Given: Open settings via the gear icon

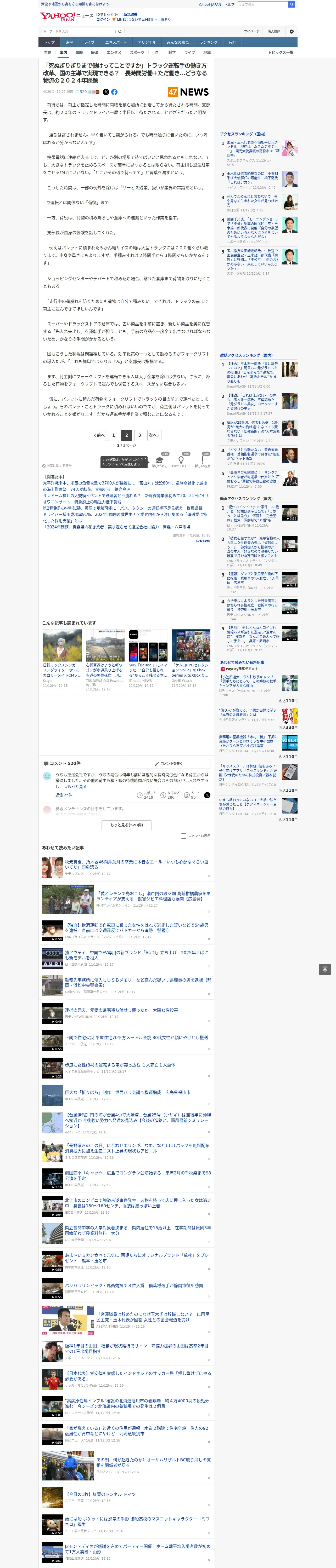Looking at the screenshot, I should [x=292, y=32].
